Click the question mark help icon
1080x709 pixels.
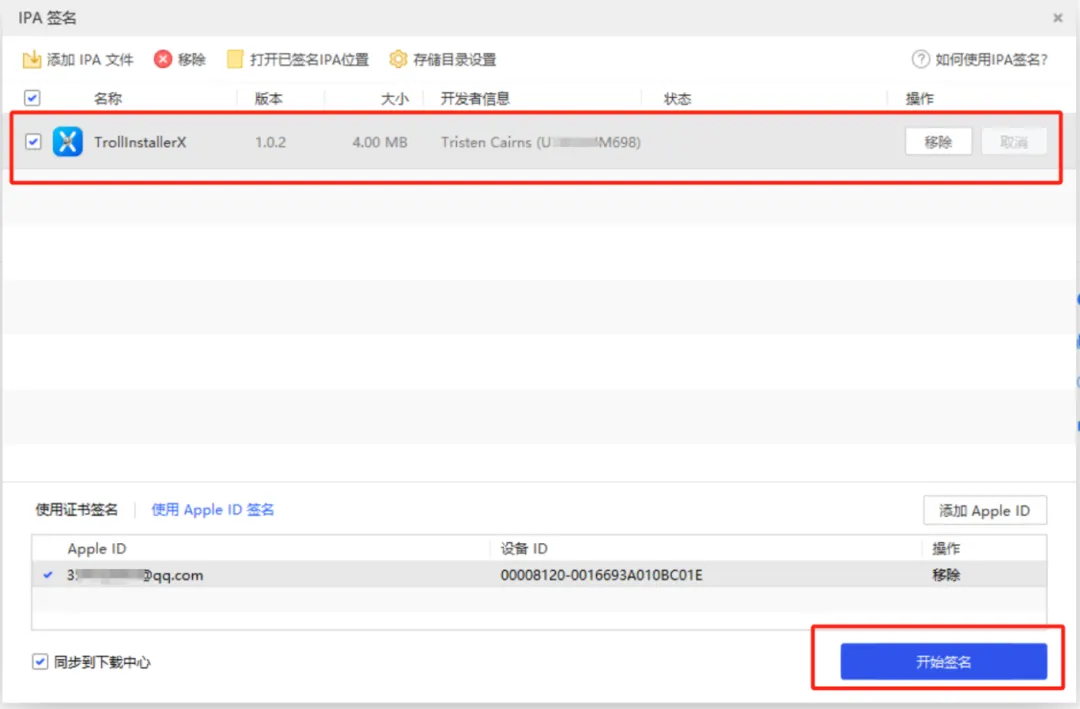pos(920,59)
